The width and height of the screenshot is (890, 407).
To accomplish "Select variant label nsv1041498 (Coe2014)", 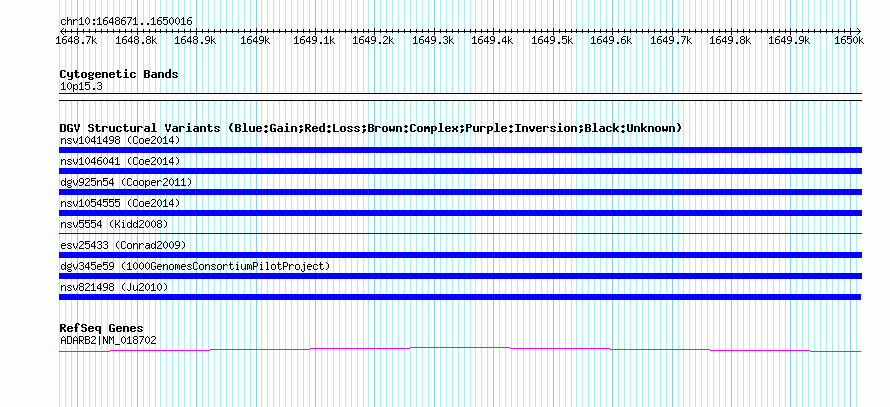I will [x=120, y=140].
